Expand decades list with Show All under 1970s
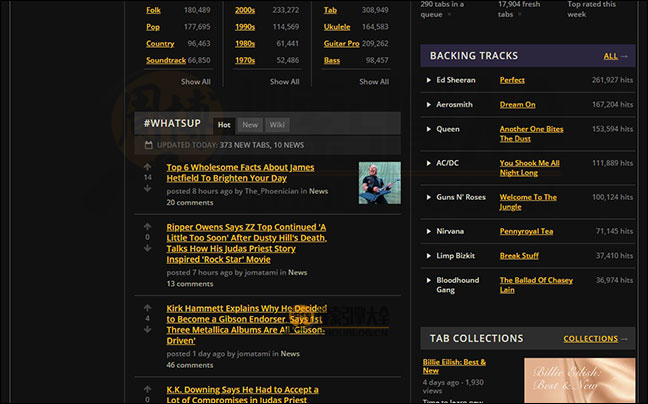This screenshot has height=404, width=648. (285, 82)
